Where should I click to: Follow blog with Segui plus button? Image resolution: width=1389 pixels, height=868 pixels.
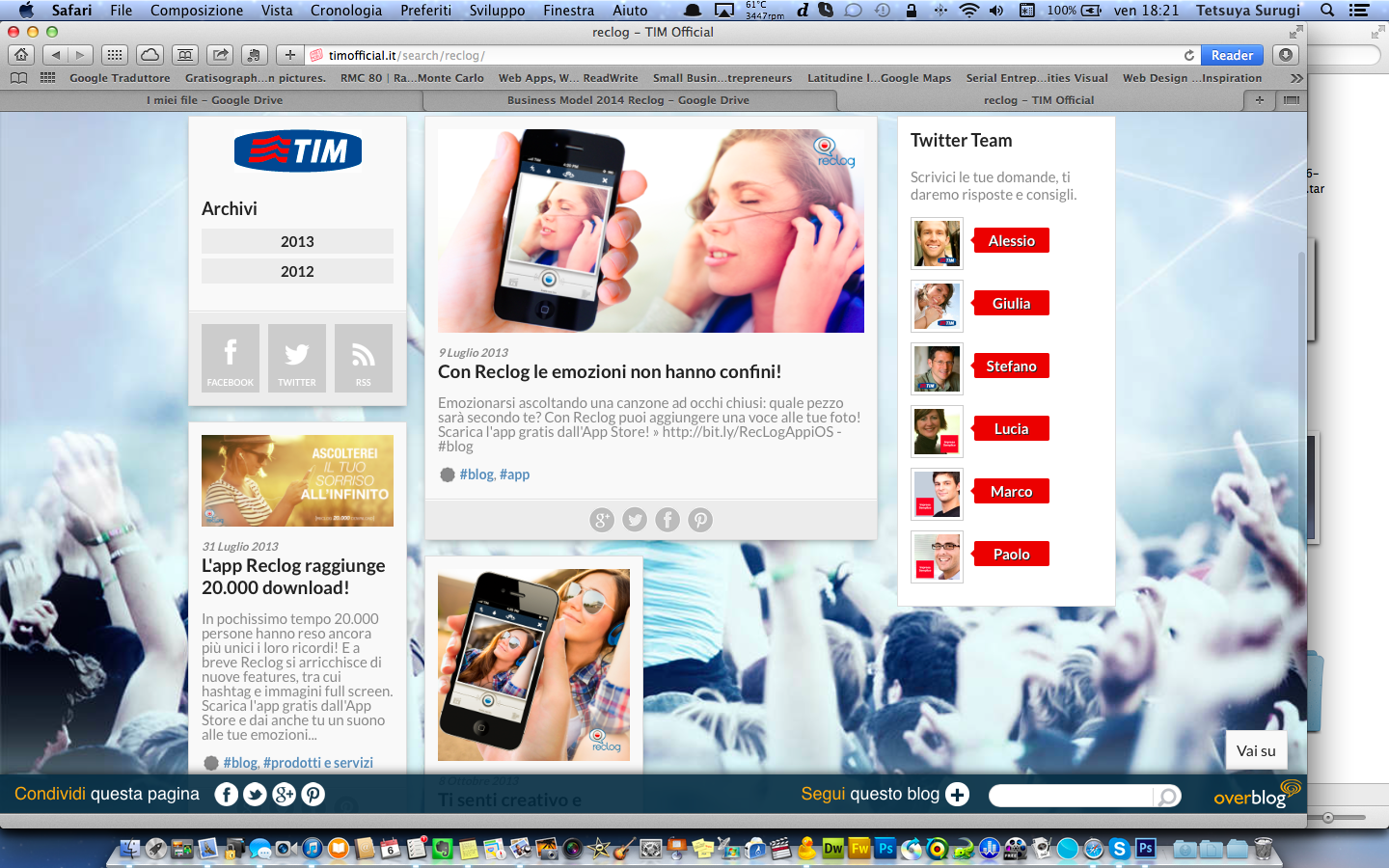pyautogui.click(x=957, y=795)
